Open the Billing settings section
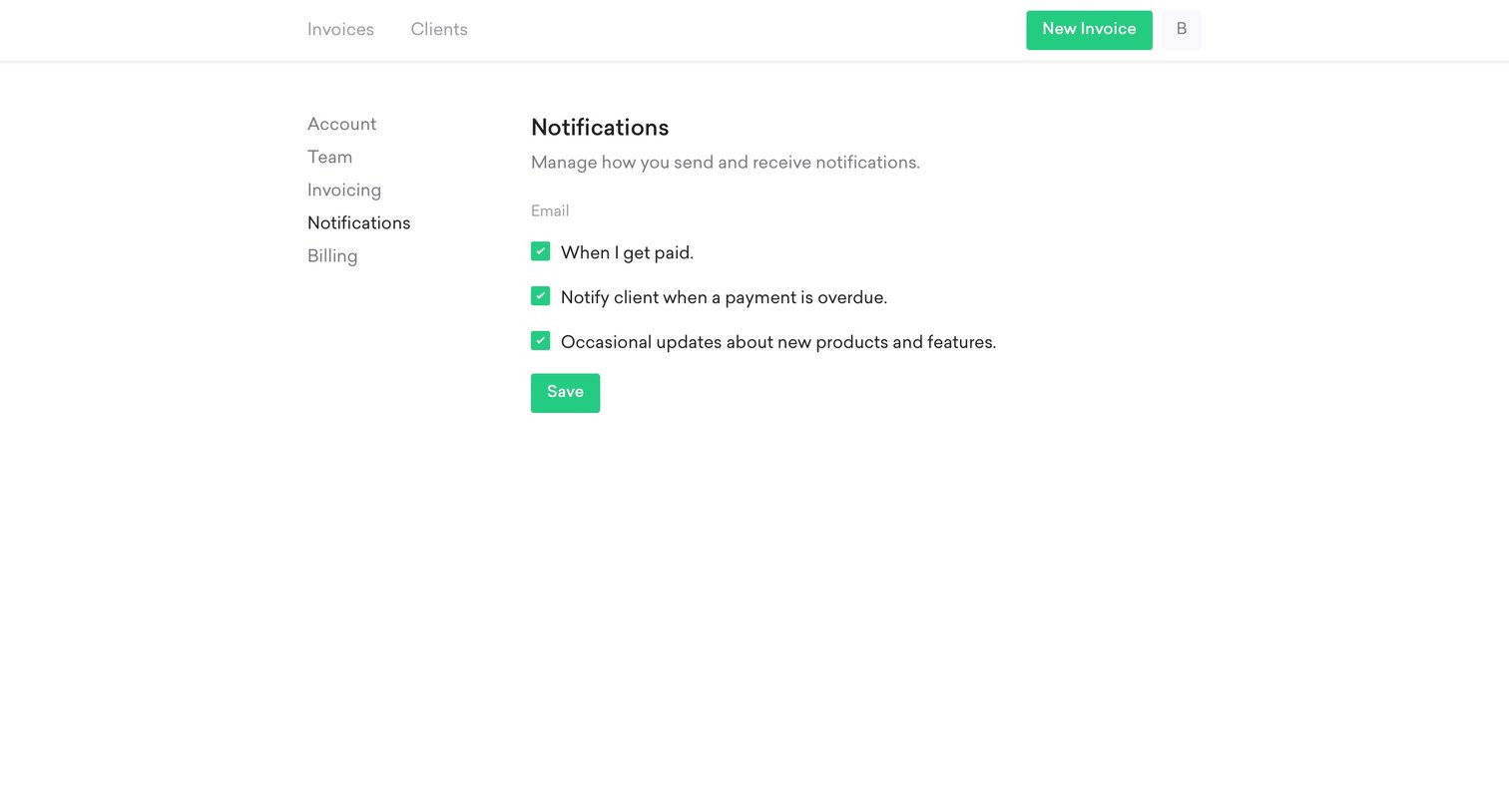 [332, 256]
